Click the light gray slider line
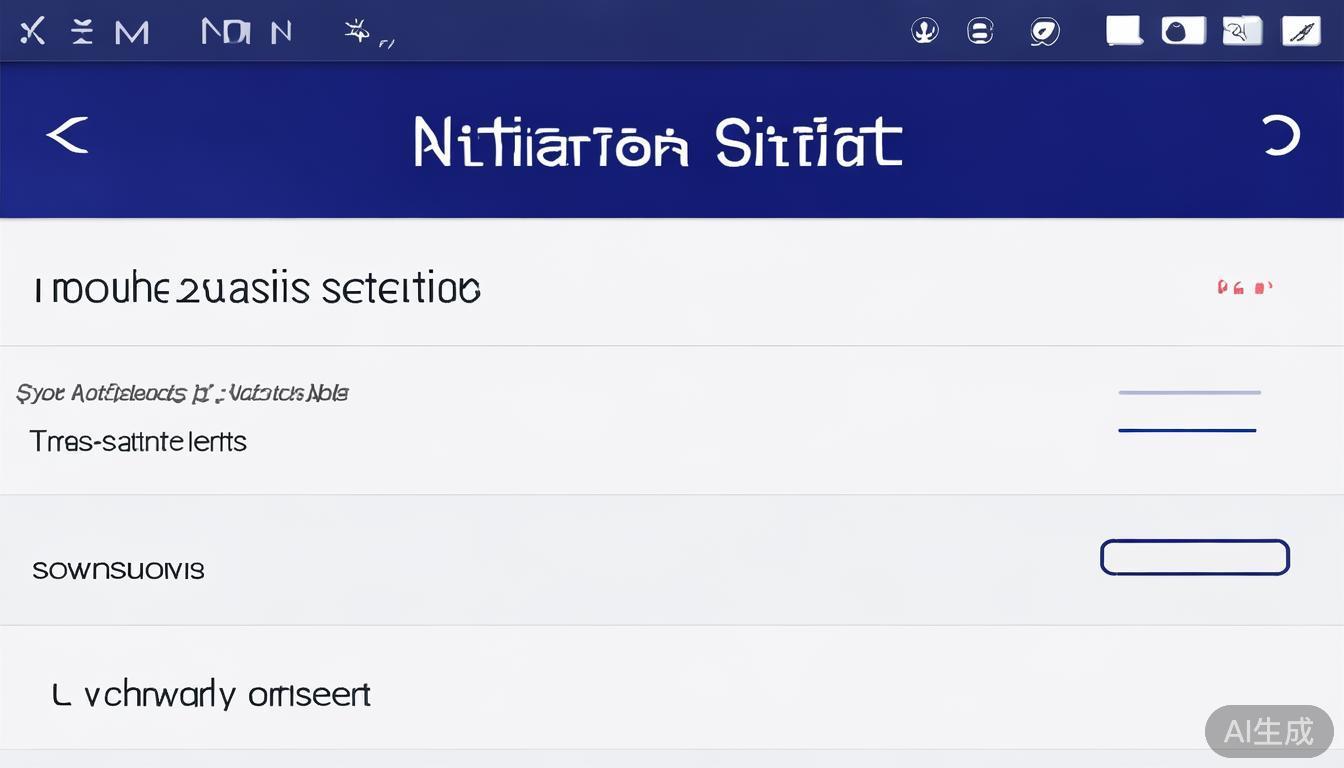1344x768 pixels. [x=1189, y=393]
